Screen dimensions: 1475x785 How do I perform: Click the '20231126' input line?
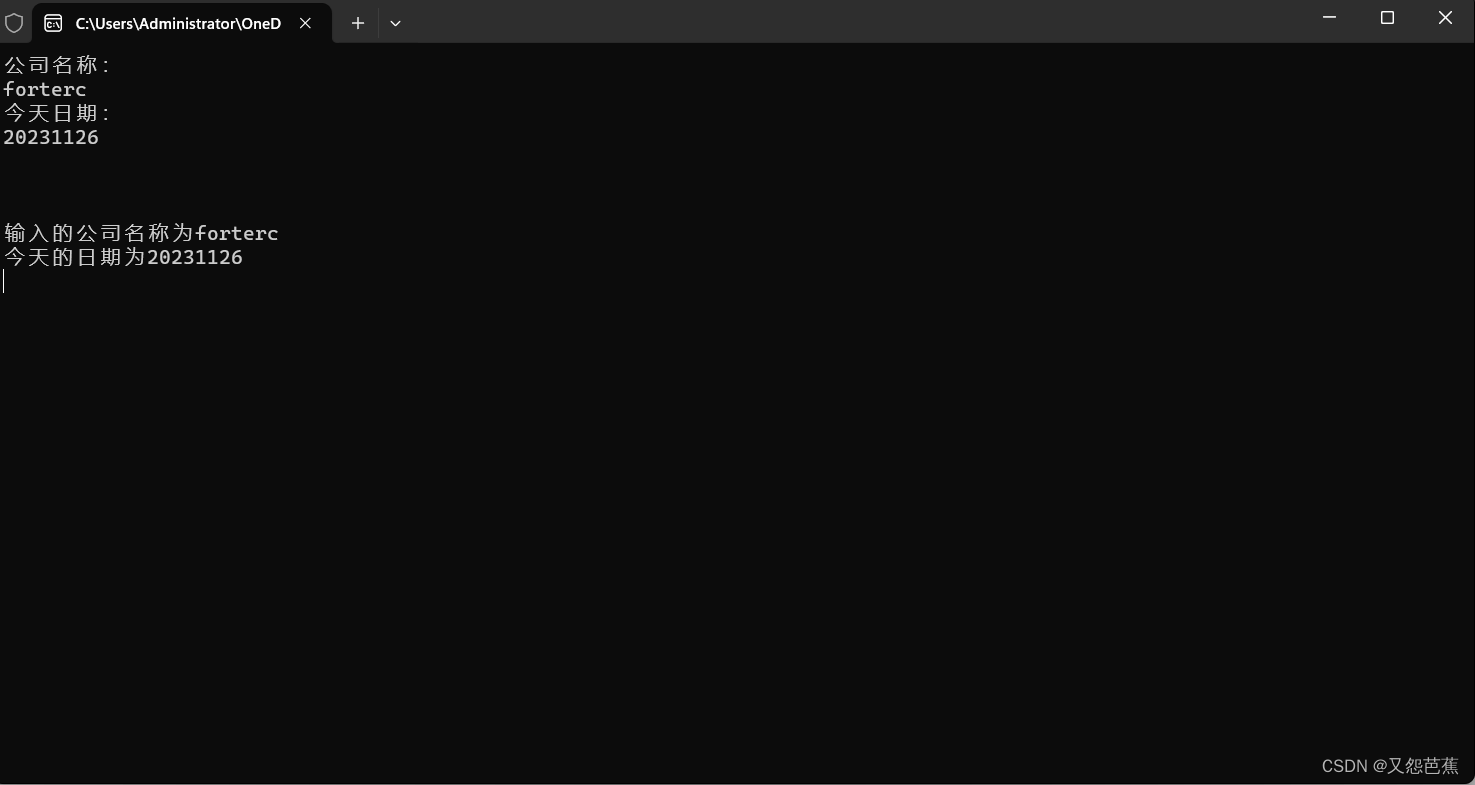(x=51, y=137)
